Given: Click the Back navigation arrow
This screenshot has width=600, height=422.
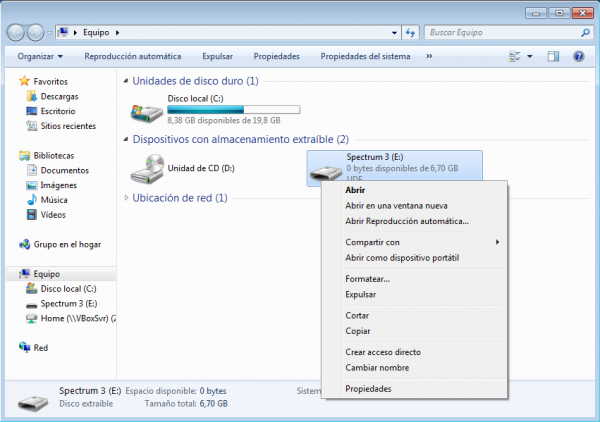Looking at the screenshot, I should click(x=16, y=32).
